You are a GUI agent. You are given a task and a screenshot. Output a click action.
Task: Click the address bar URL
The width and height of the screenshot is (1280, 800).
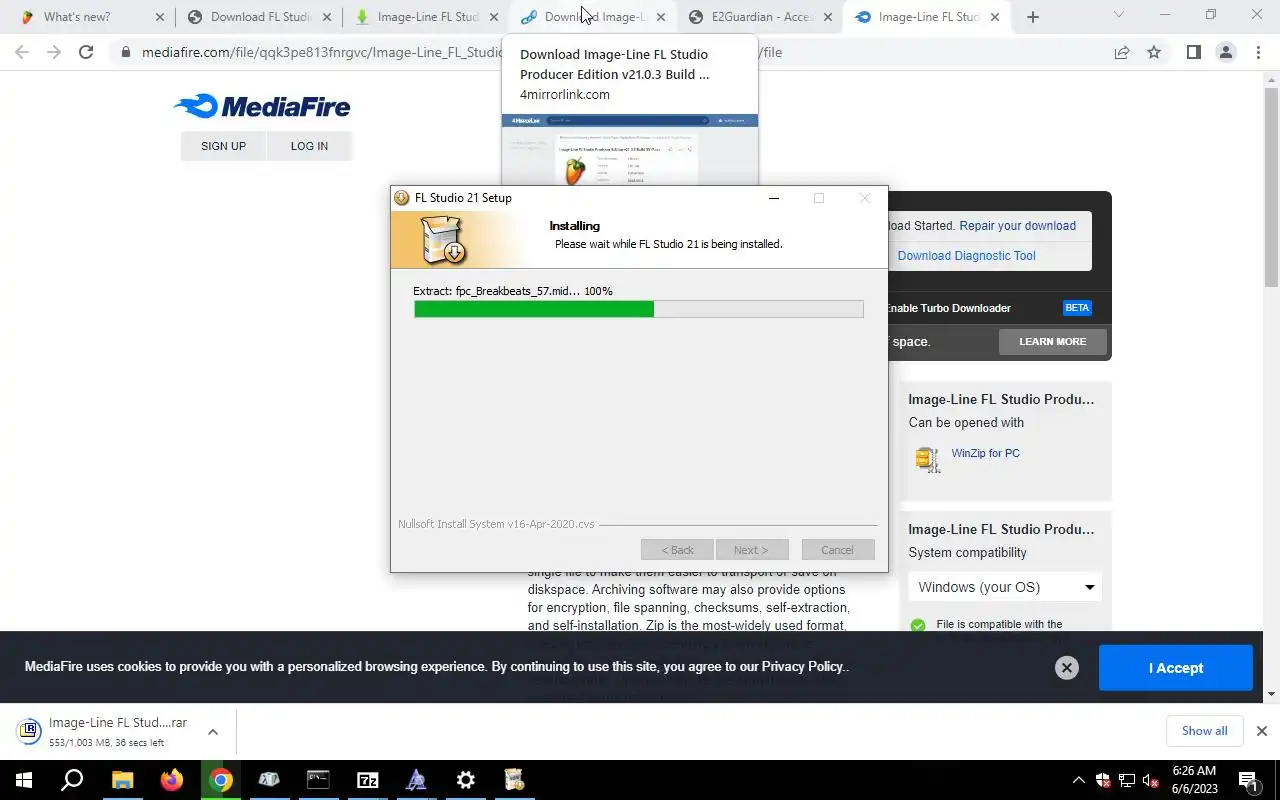pos(462,52)
